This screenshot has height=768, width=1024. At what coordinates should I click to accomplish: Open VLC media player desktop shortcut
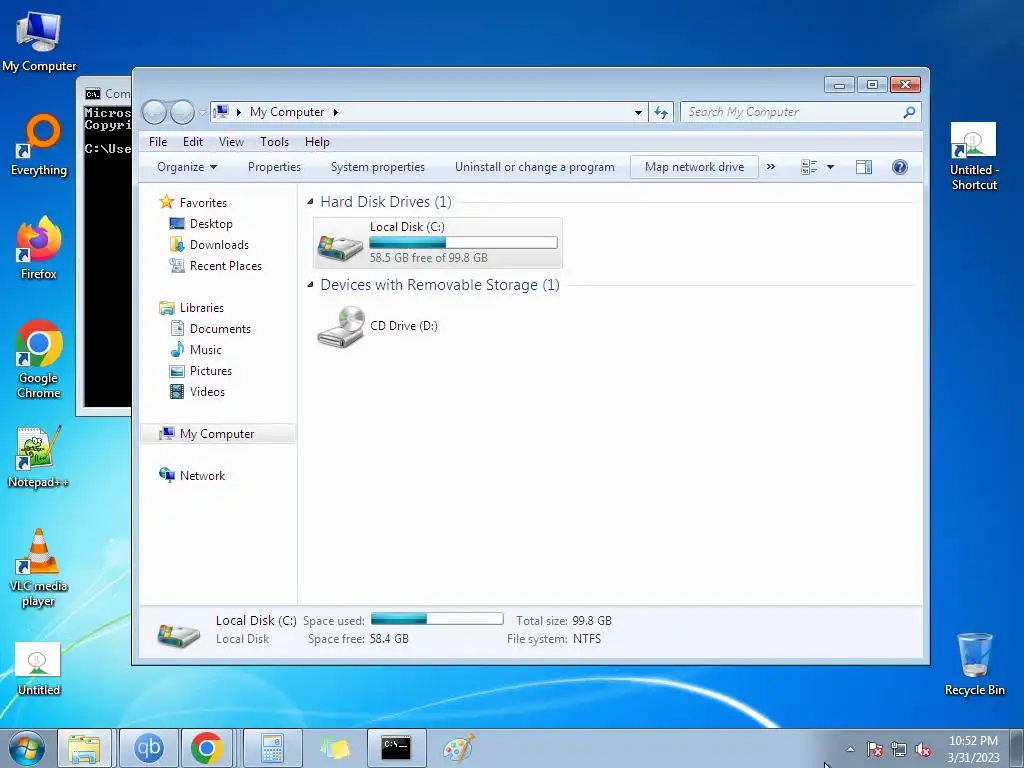[39, 568]
